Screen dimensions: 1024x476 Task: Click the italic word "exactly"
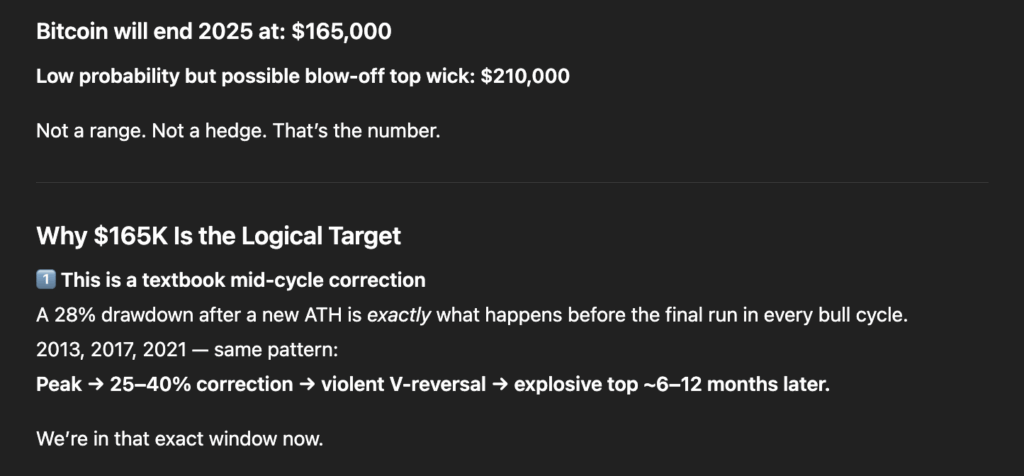pyautogui.click(x=400, y=315)
